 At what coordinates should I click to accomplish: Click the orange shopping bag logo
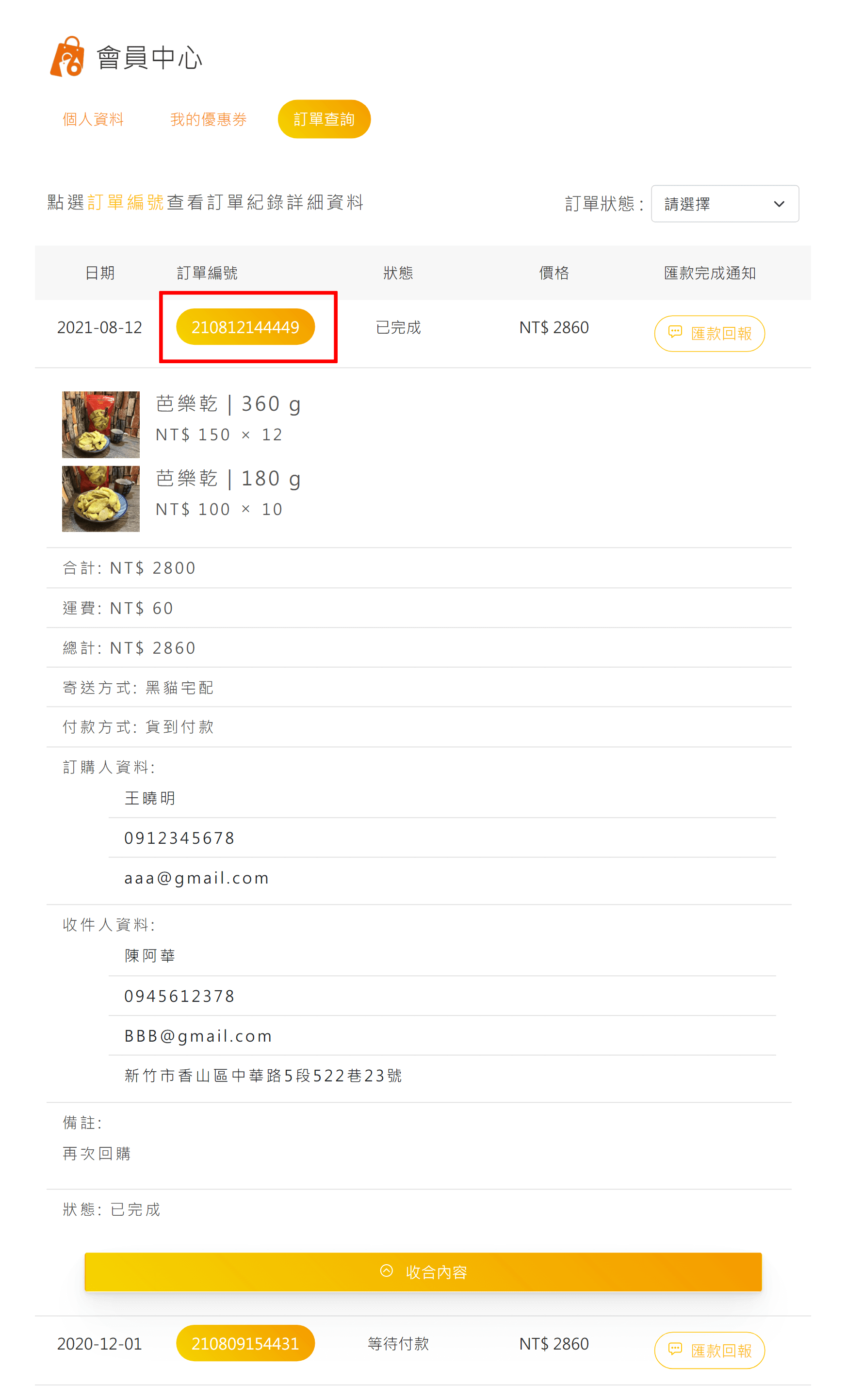pos(67,56)
